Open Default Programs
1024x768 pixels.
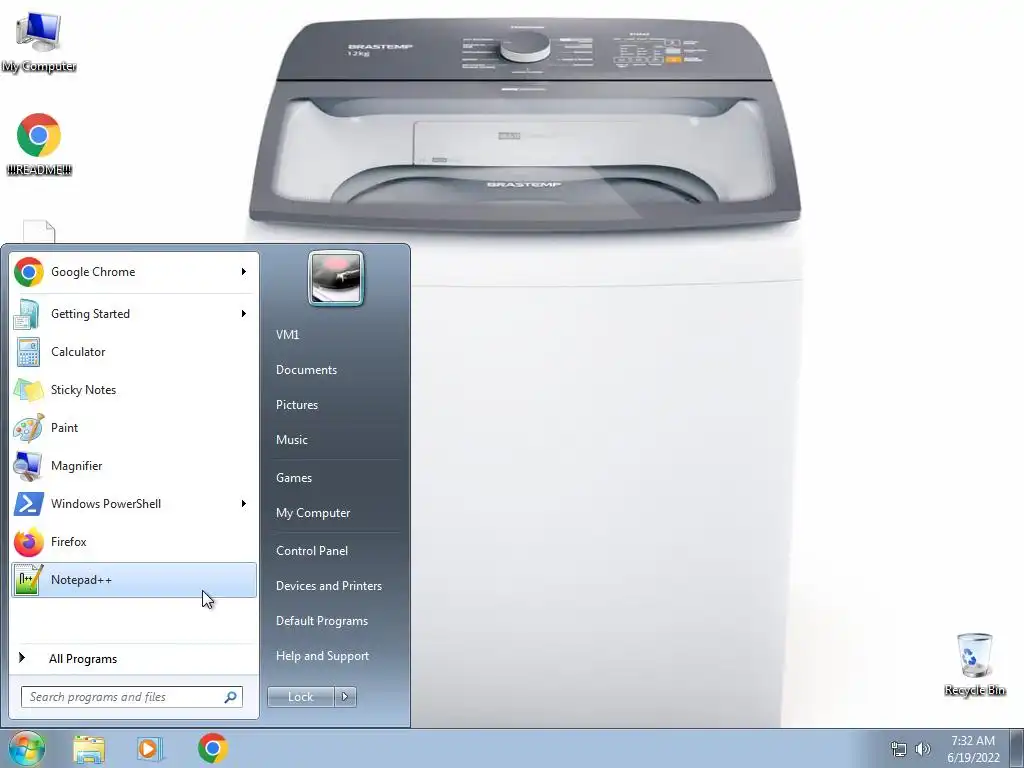point(334,621)
